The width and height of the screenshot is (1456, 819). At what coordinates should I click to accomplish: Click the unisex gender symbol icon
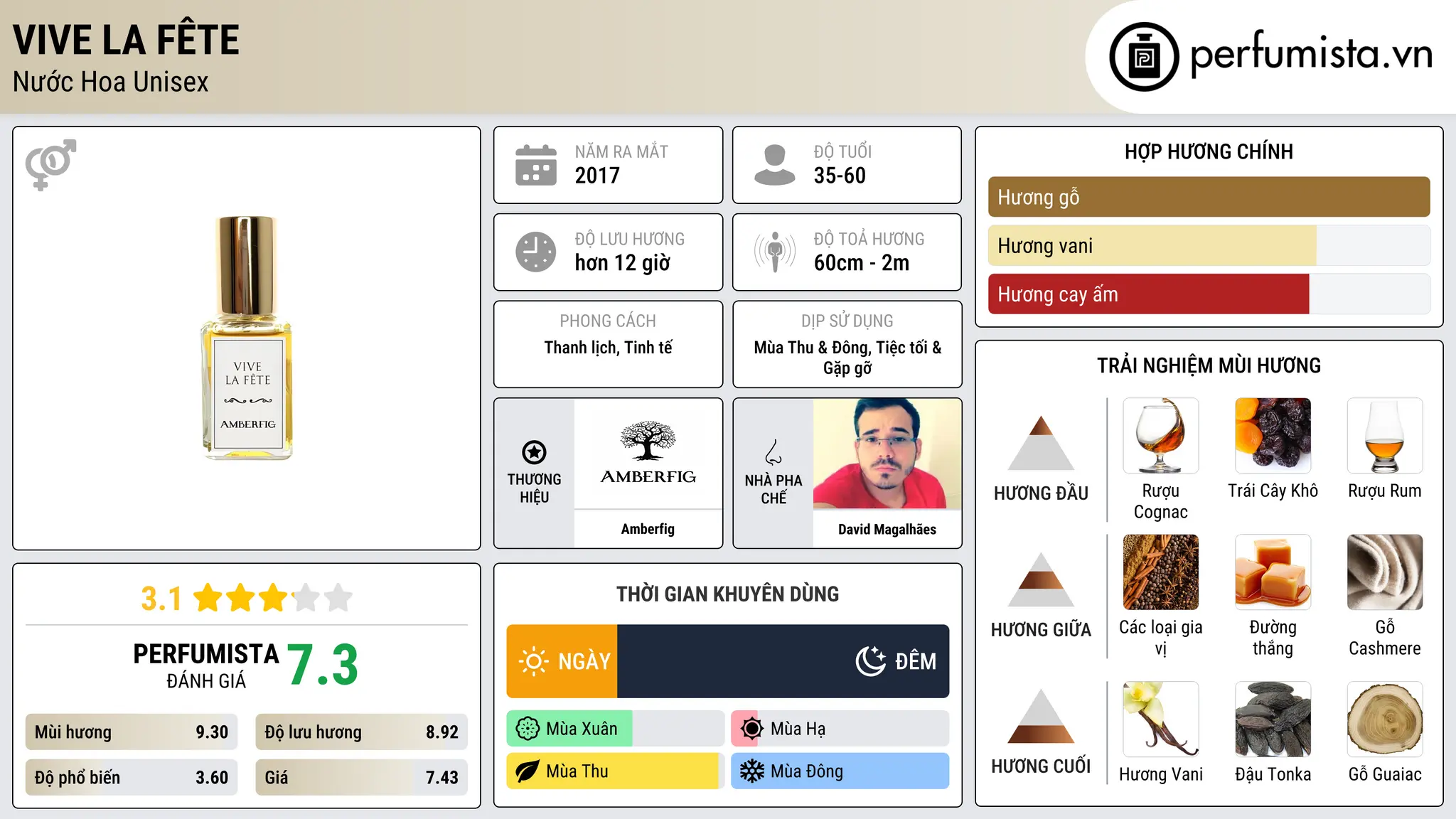[x=50, y=165]
